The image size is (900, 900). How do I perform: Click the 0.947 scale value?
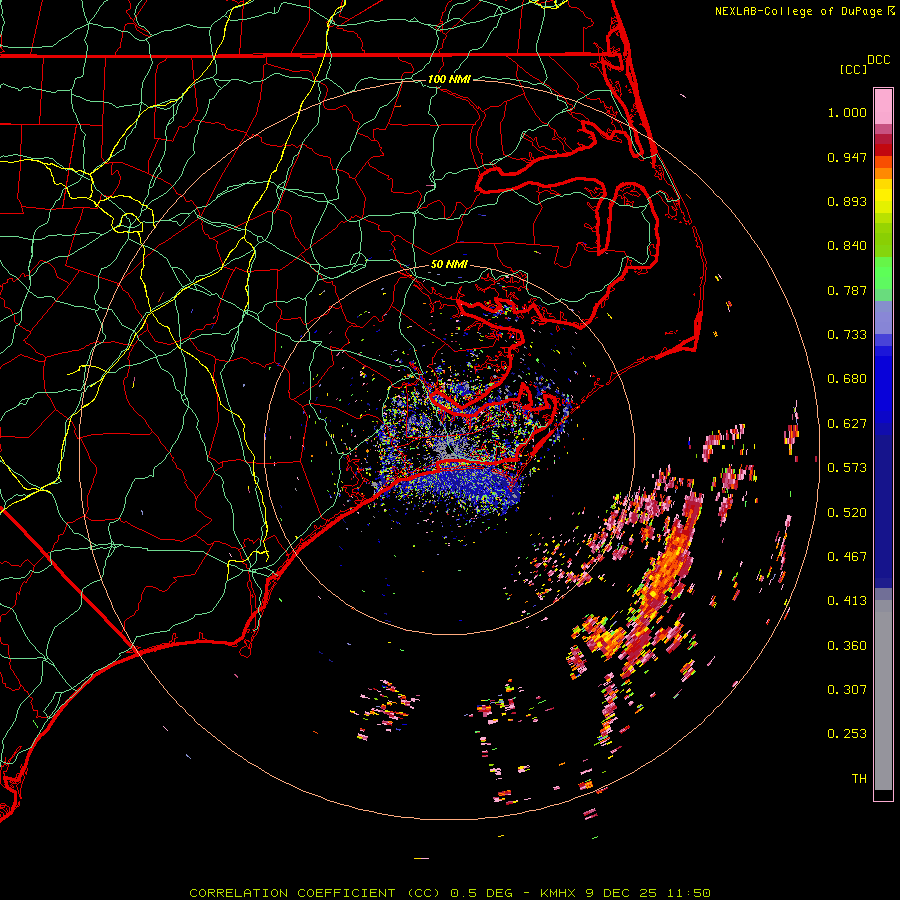click(847, 157)
